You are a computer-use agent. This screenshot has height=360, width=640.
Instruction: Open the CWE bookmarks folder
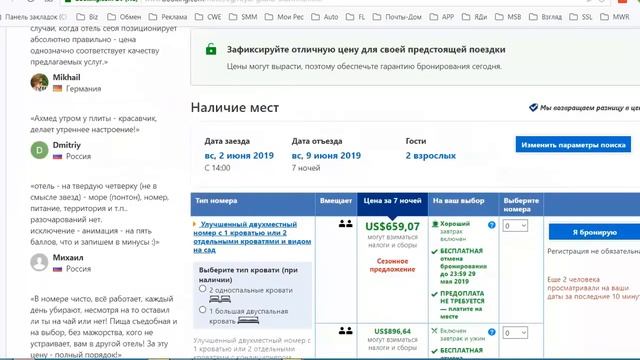click(208, 17)
